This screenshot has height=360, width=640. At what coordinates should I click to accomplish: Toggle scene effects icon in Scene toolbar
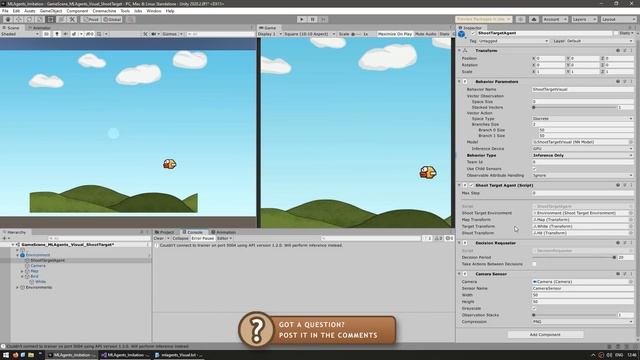(74, 34)
